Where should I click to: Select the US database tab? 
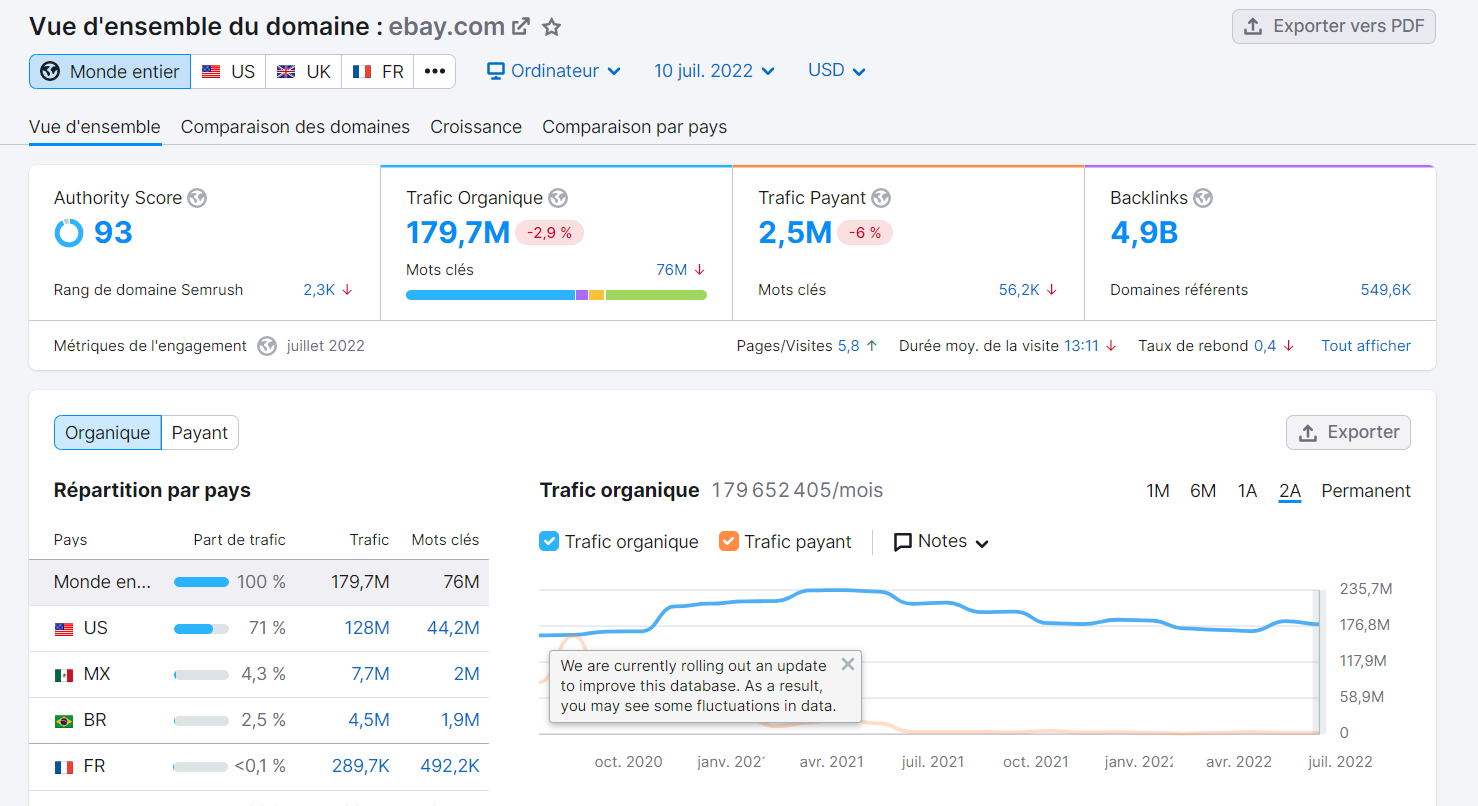click(228, 70)
